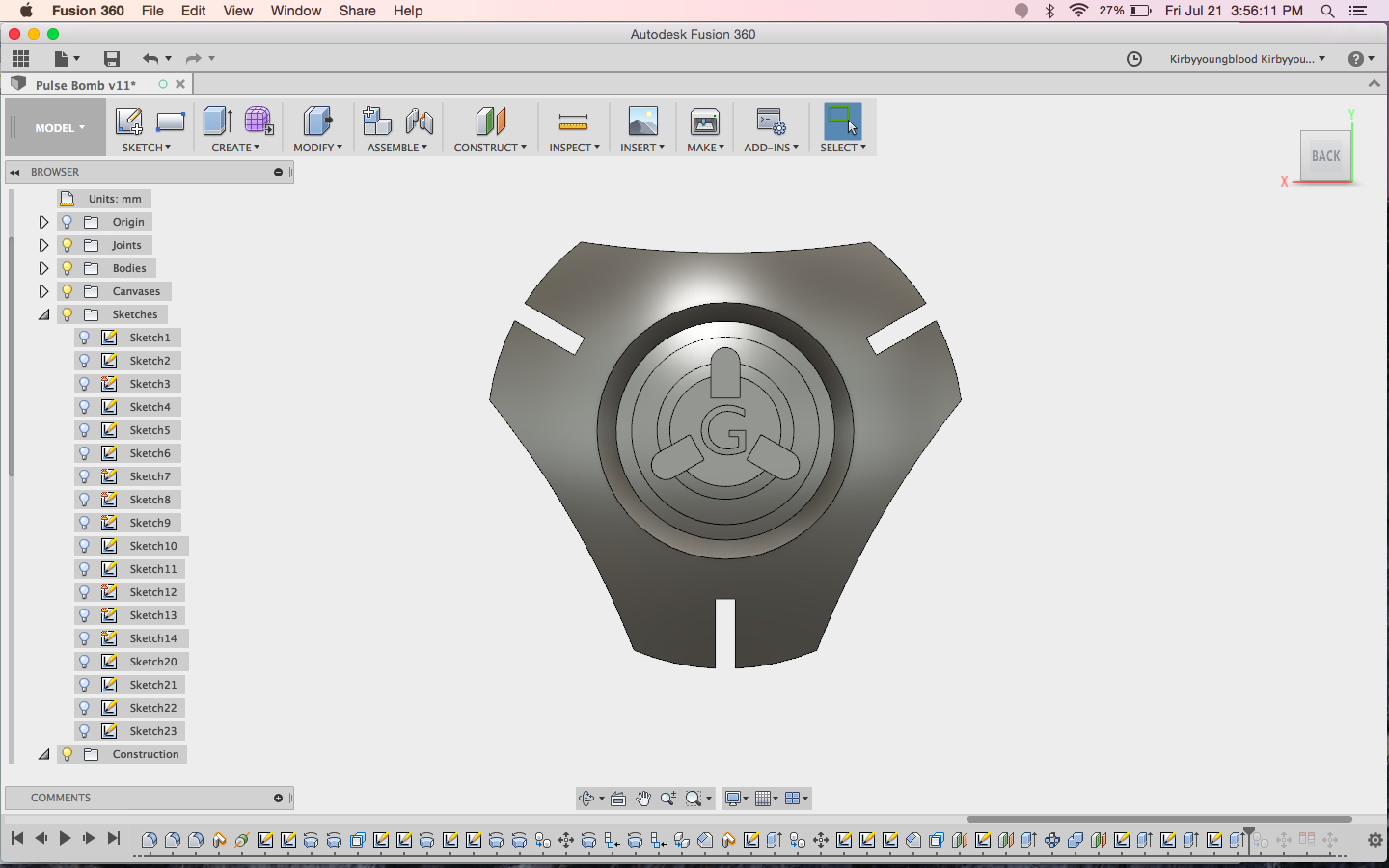
Task: Toggle visibility bulb for Origin folder
Action: tap(68, 222)
